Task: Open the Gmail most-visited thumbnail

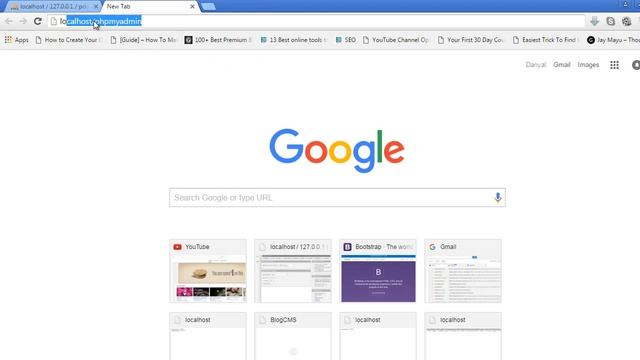Action: click(x=463, y=271)
